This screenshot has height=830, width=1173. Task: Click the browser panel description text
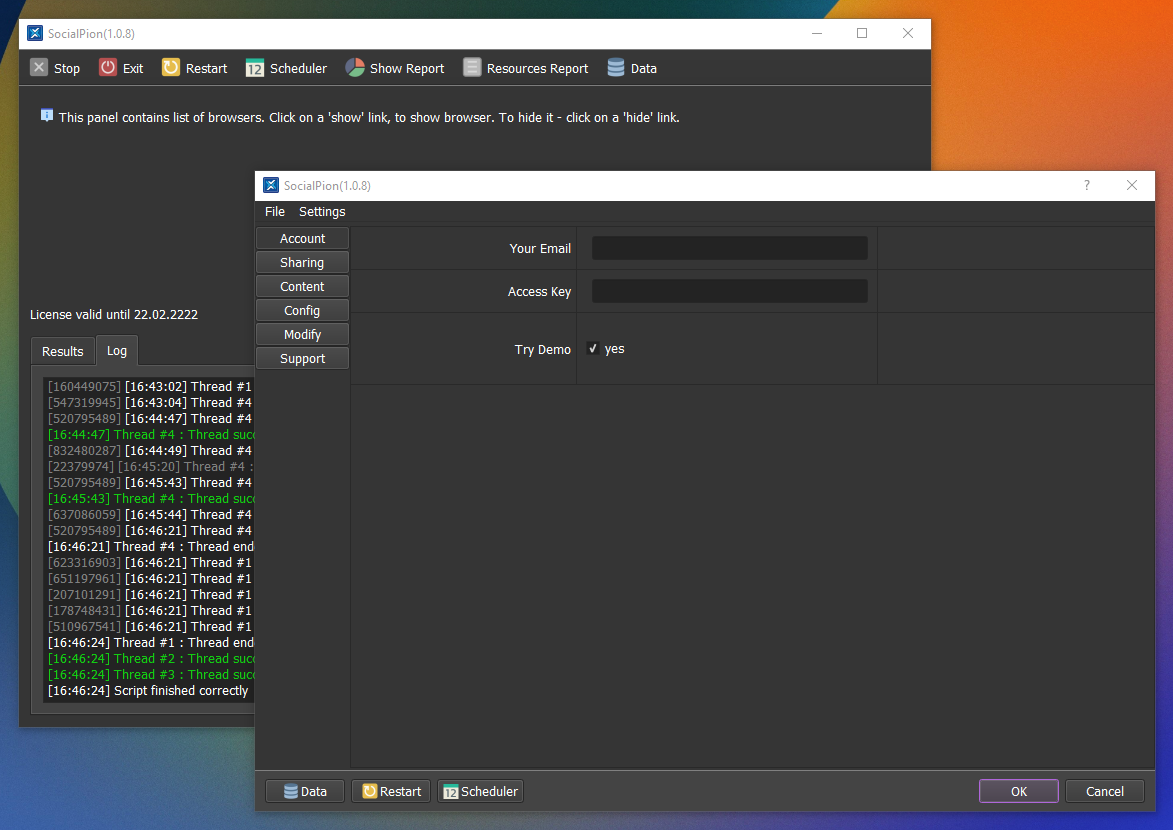369,118
